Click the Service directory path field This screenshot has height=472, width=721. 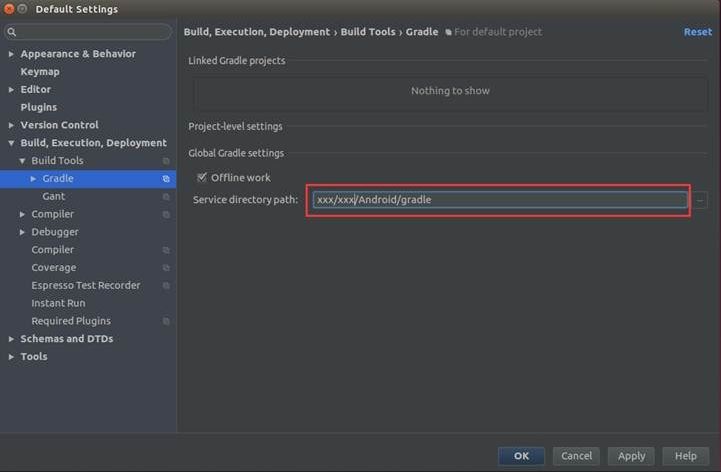coord(500,200)
